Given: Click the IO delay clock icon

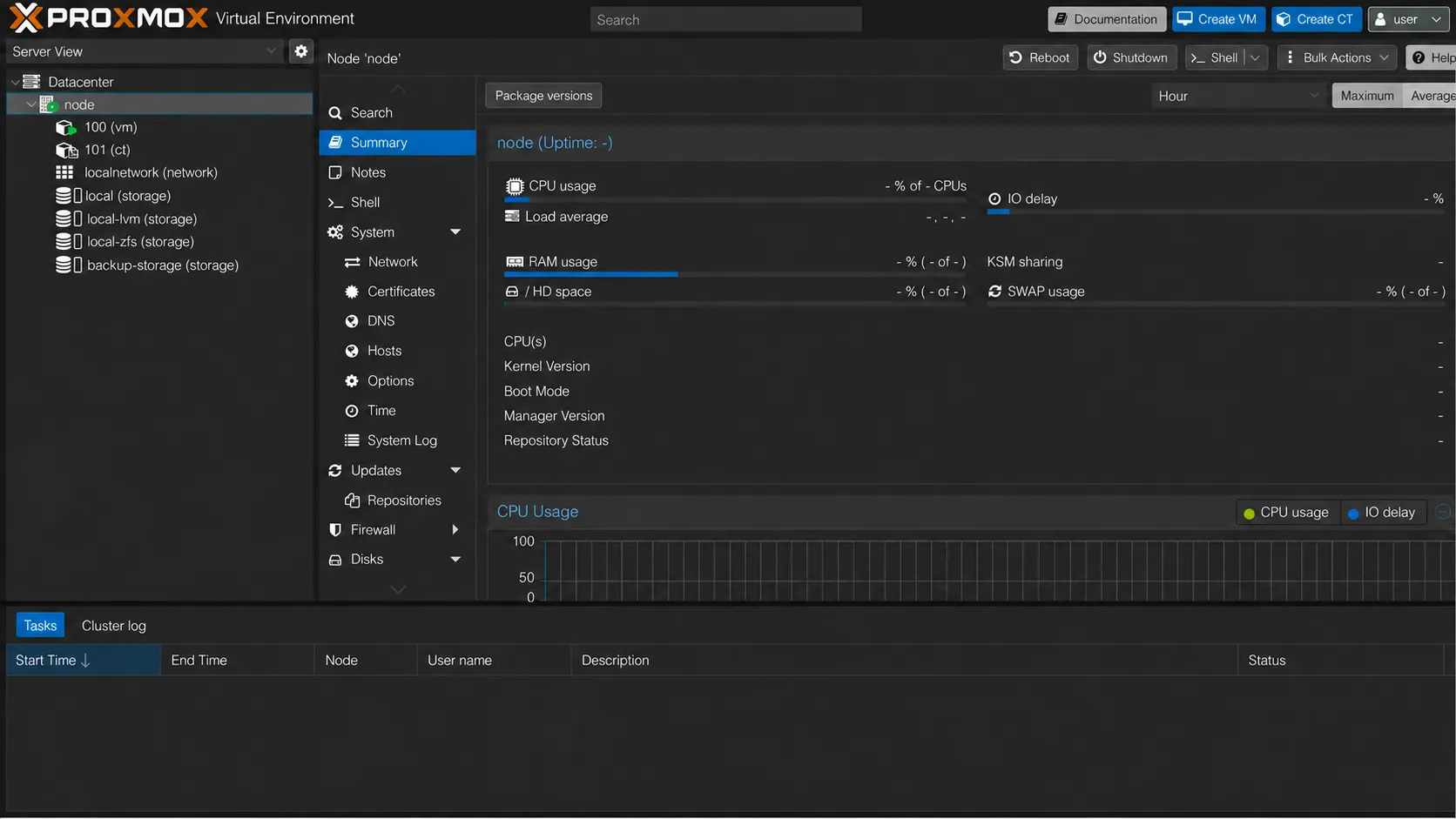Looking at the screenshot, I should tap(994, 199).
